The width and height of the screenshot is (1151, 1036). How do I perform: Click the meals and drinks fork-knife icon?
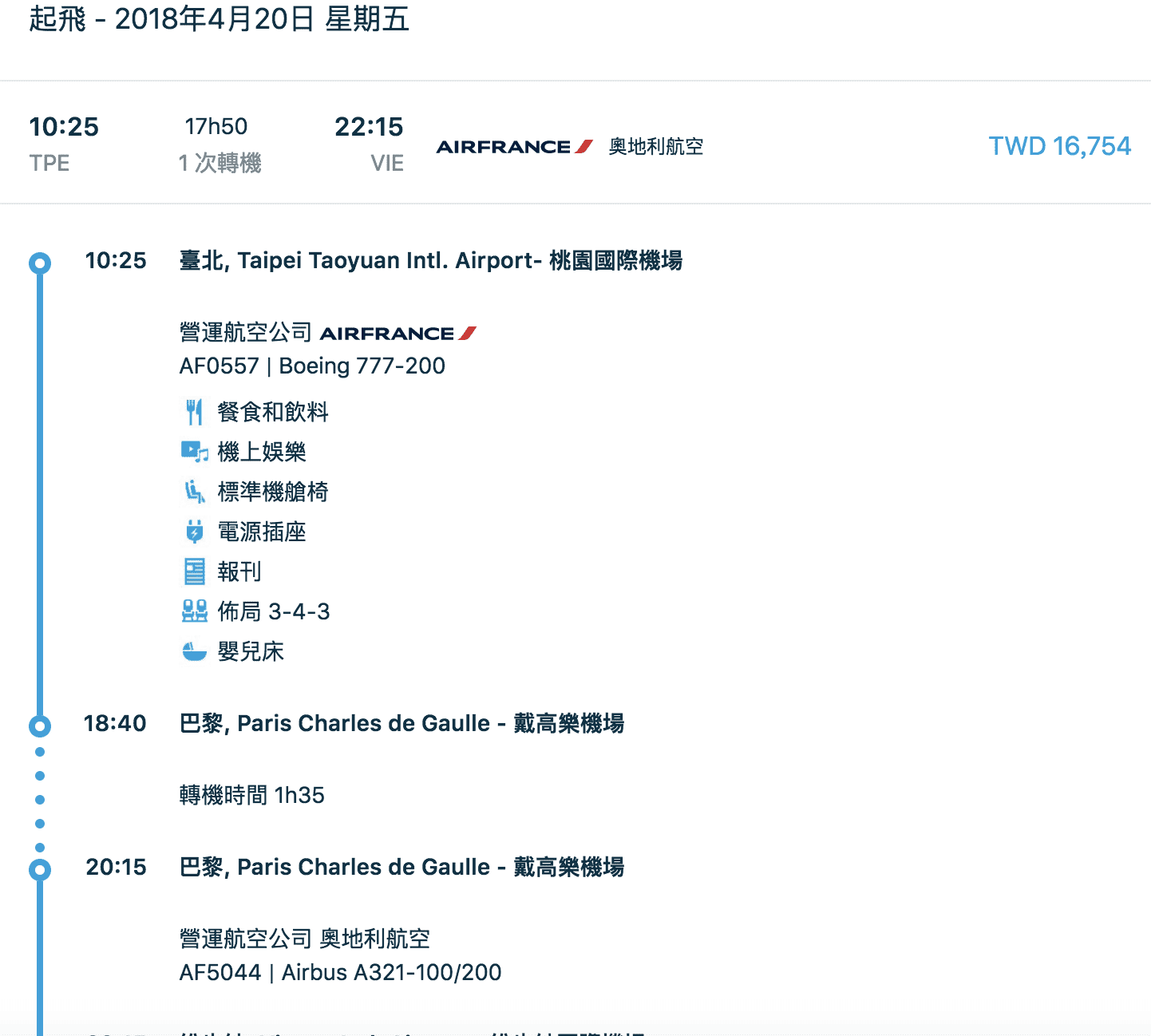point(194,412)
